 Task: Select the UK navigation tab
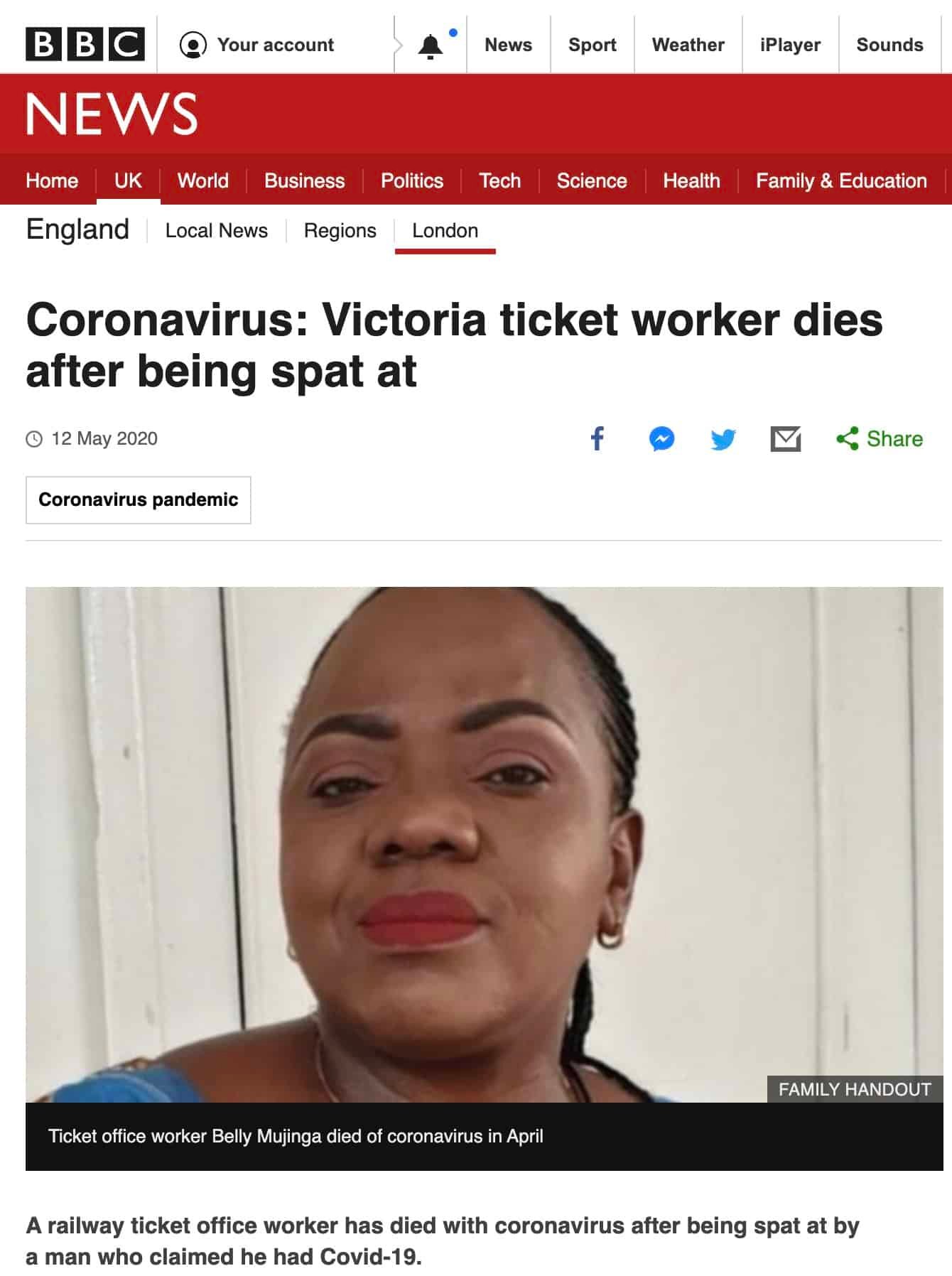(x=128, y=180)
